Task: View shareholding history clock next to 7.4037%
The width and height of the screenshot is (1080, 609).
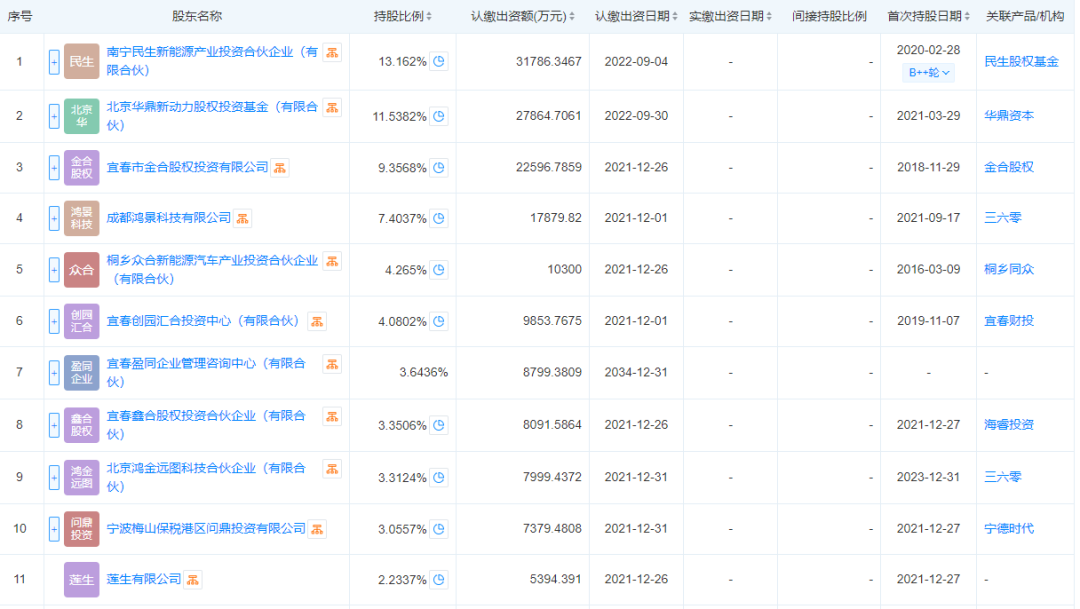Action: pos(439,218)
